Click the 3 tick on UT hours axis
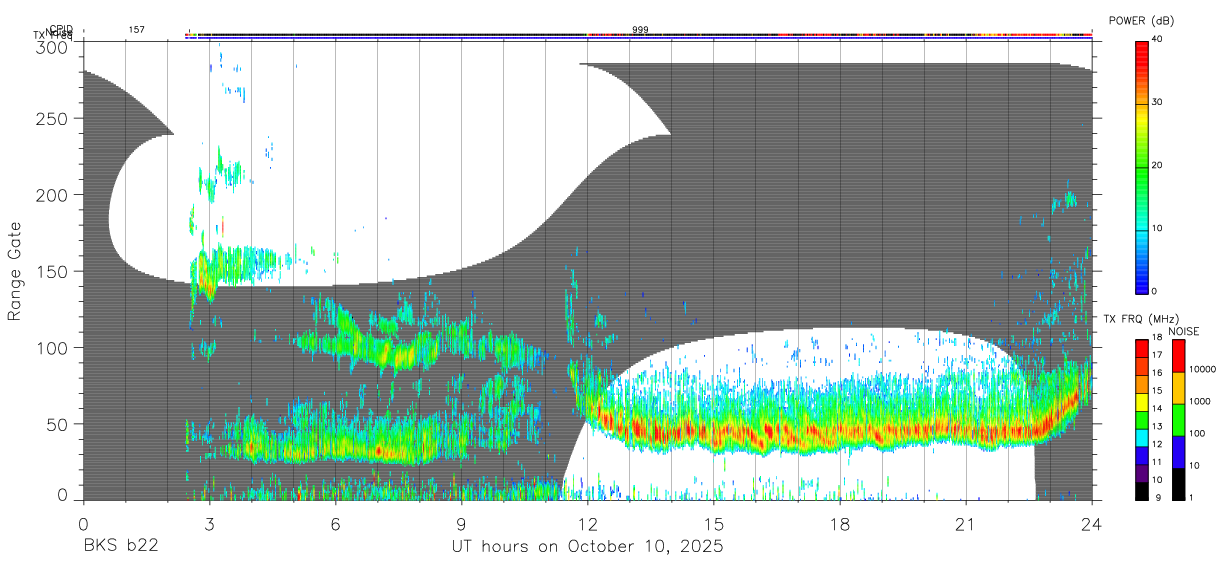 [209, 524]
